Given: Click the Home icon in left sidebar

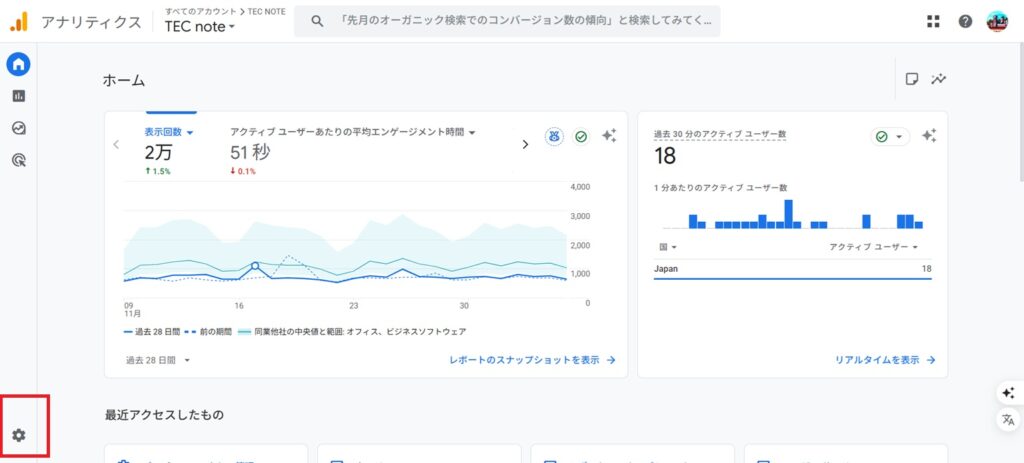Looking at the screenshot, I should 18,65.
